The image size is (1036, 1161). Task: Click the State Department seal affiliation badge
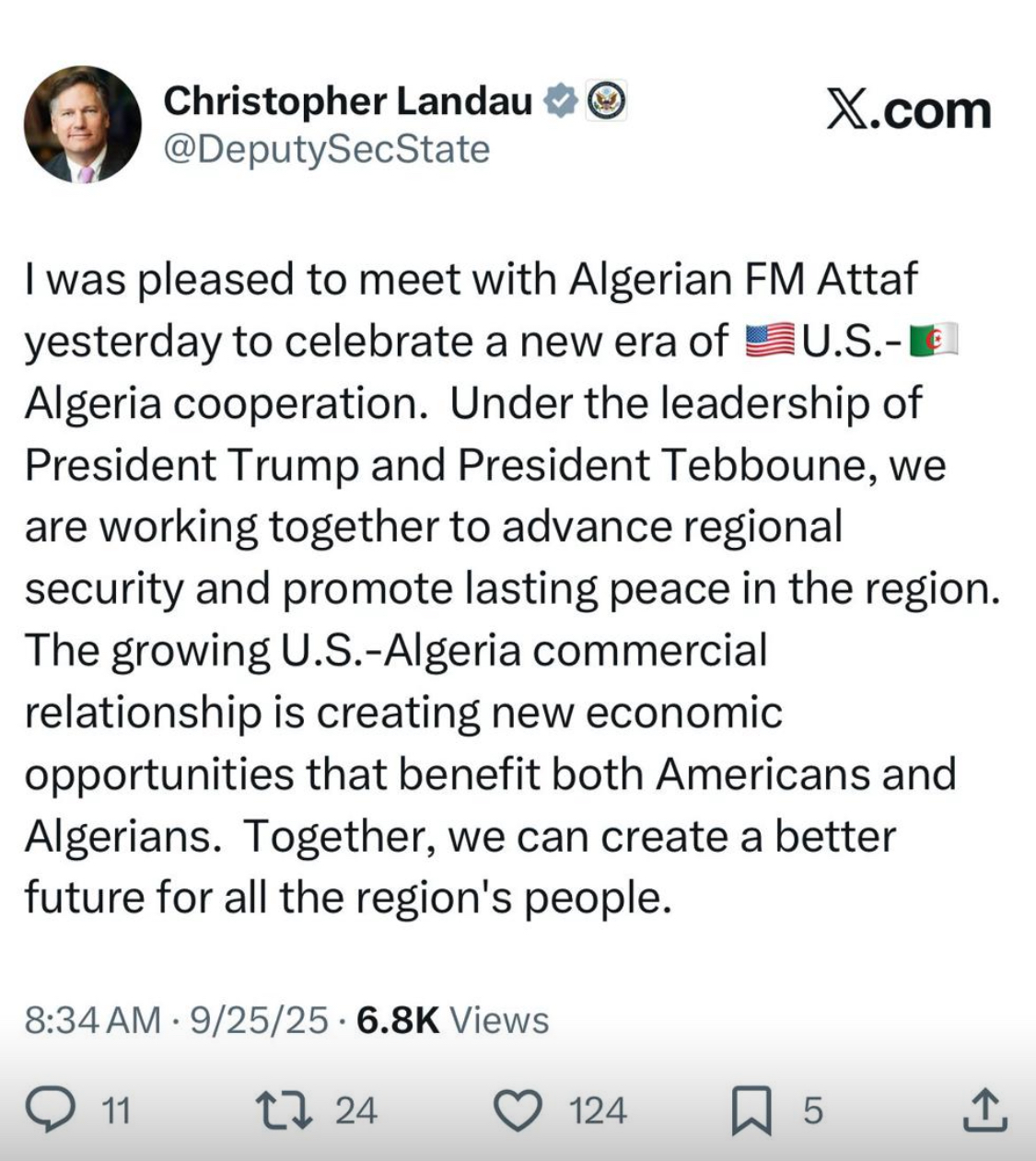click(x=607, y=101)
